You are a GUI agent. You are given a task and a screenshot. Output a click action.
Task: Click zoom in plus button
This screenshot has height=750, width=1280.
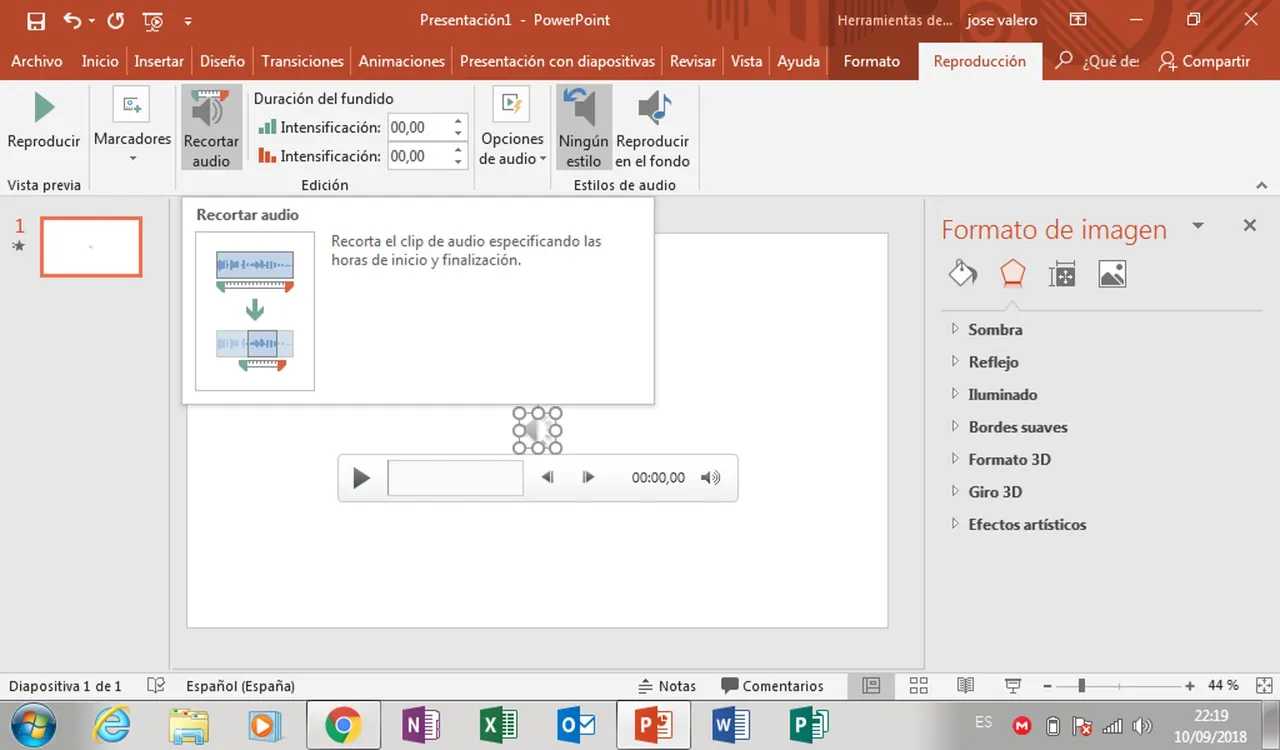pyautogui.click(x=1189, y=686)
